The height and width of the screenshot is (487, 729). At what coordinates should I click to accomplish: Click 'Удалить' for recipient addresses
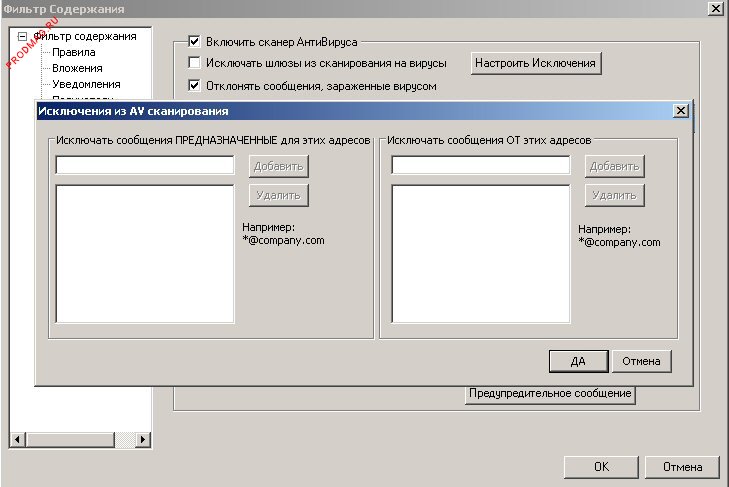[x=279, y=195]
